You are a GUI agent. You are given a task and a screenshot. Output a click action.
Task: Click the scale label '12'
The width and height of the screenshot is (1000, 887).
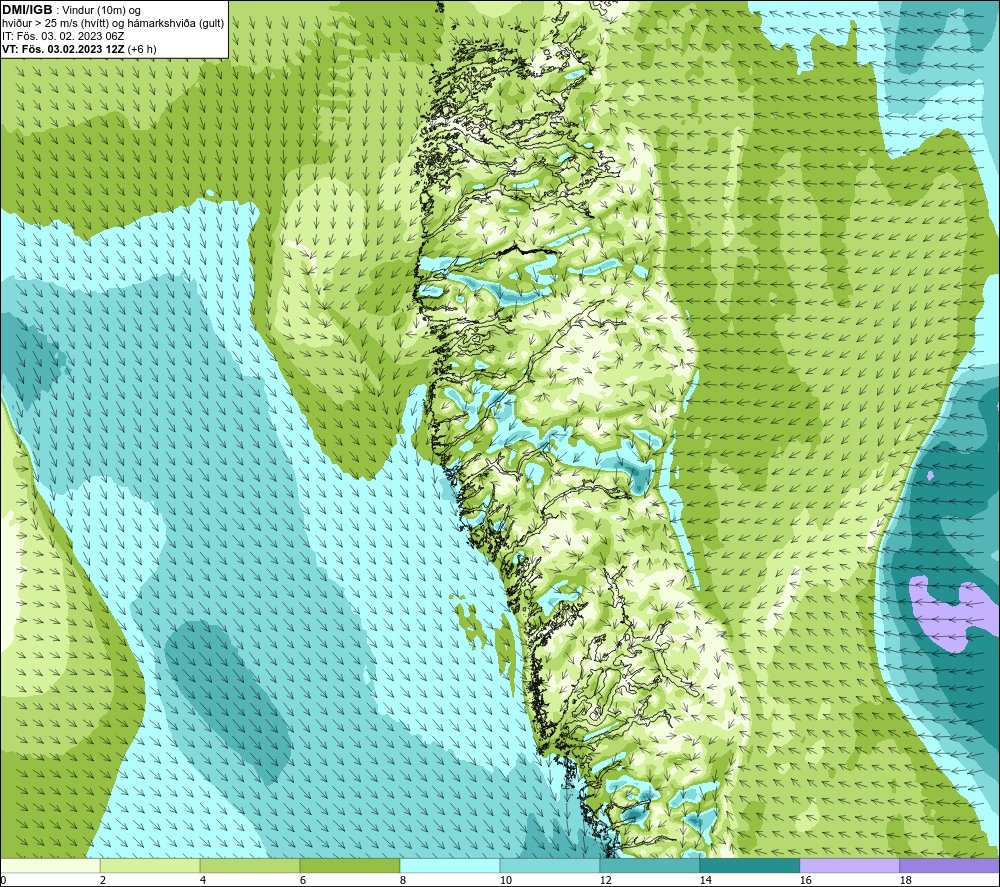pos(606,881)
